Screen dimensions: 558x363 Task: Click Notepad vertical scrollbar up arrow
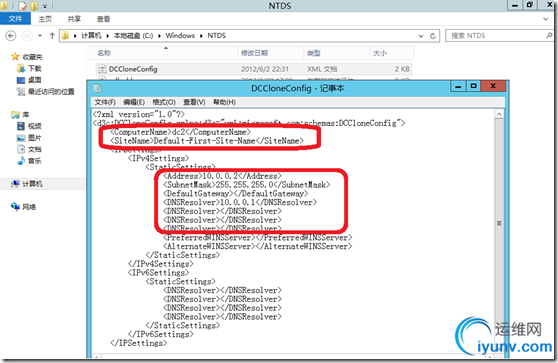pos(499,114)
